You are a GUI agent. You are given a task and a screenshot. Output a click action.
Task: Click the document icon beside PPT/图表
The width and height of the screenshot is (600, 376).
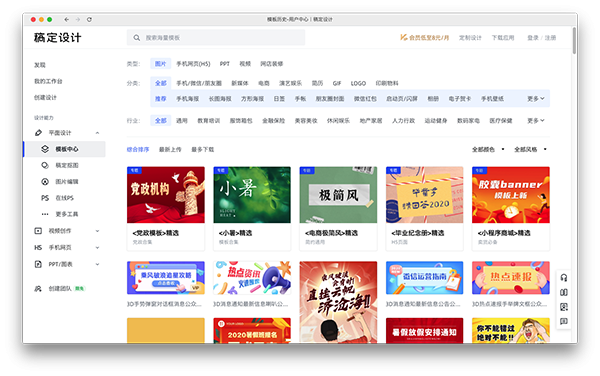point(38,264)
